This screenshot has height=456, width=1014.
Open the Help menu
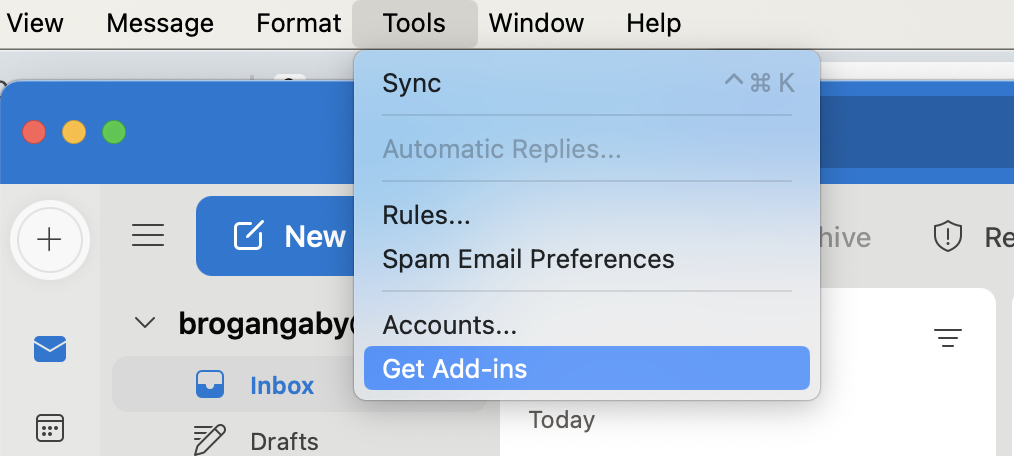tap(654, 23)
